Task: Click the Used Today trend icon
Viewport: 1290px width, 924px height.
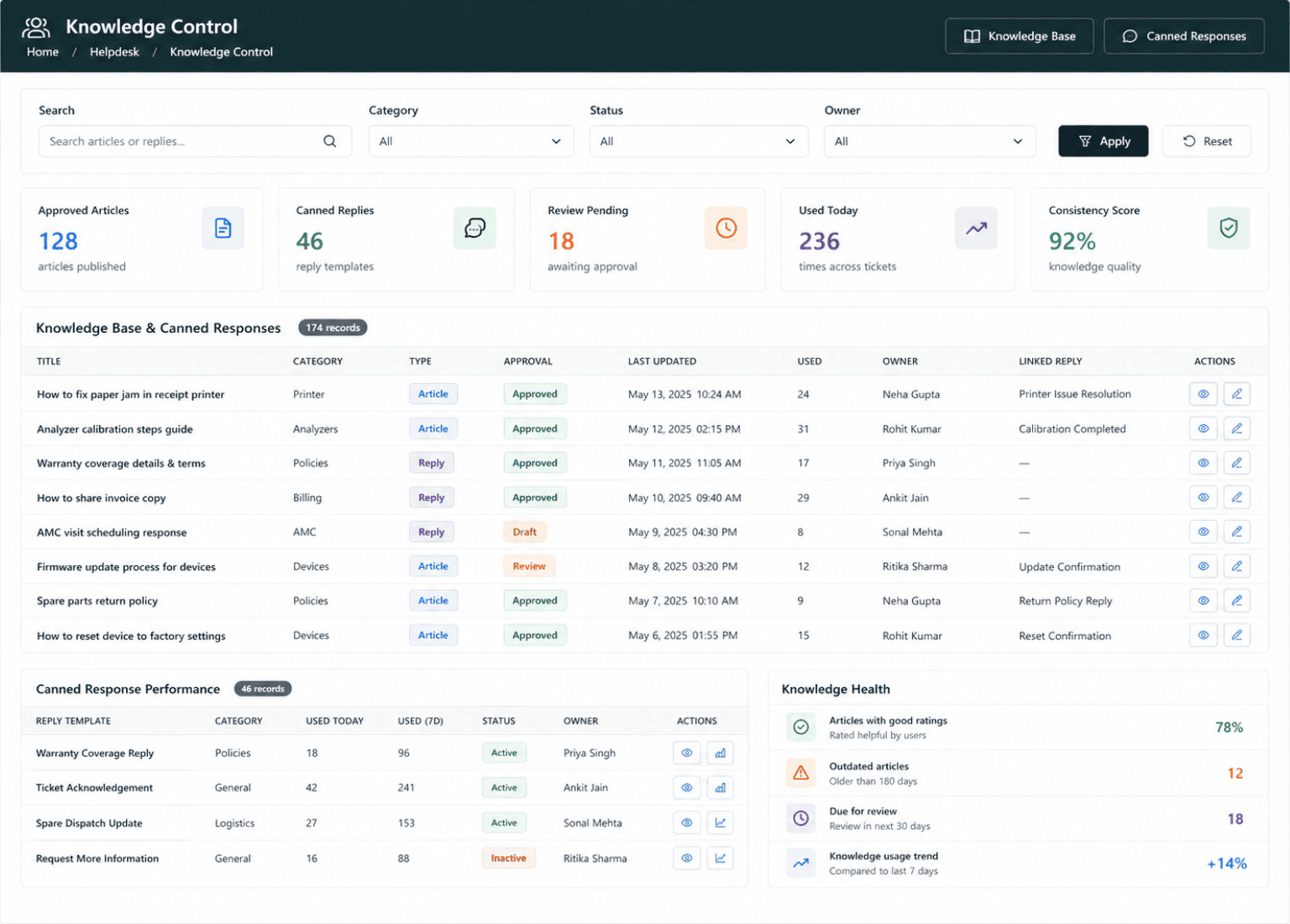Action: coord(976,228)
